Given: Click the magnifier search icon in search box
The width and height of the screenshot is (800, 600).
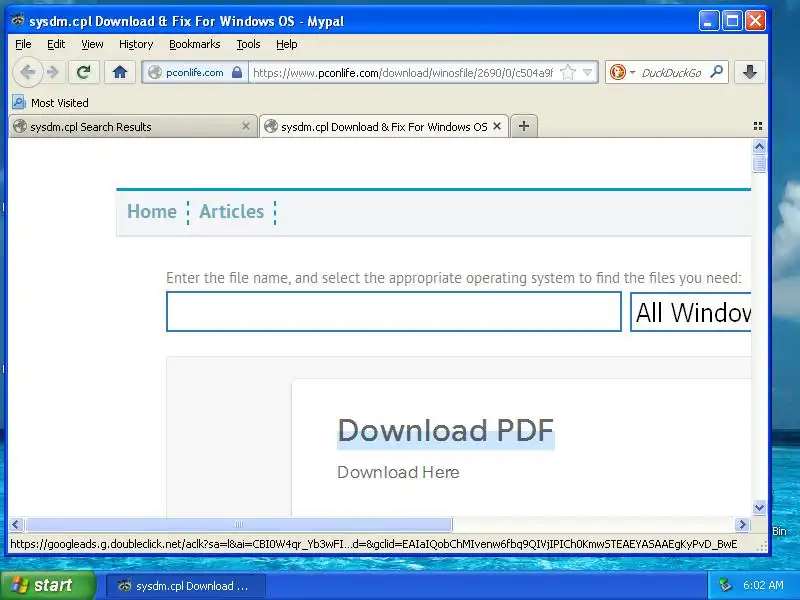Looking at the screenshot, I should pos(716,72).
